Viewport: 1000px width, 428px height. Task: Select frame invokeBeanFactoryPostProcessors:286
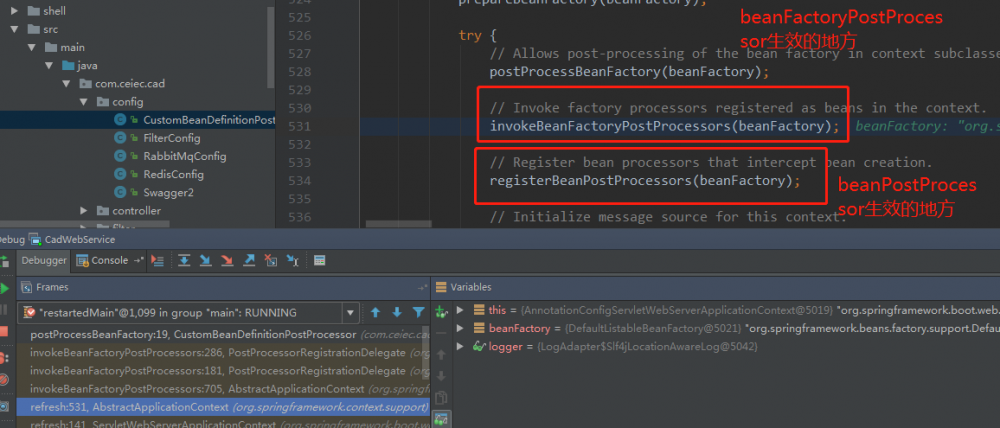click(x=222, y=352)
